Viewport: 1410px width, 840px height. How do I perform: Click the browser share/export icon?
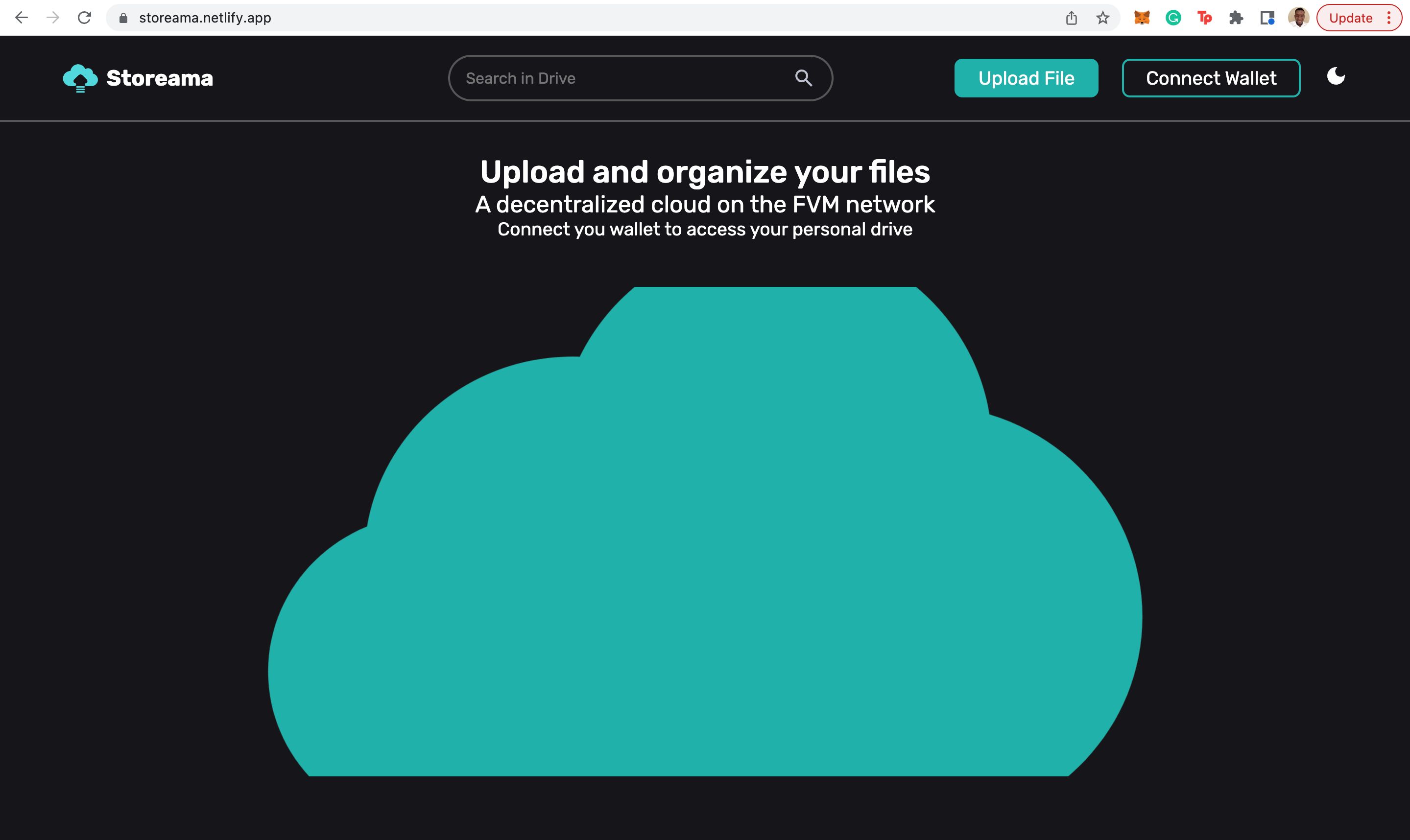click(1071, 17)
